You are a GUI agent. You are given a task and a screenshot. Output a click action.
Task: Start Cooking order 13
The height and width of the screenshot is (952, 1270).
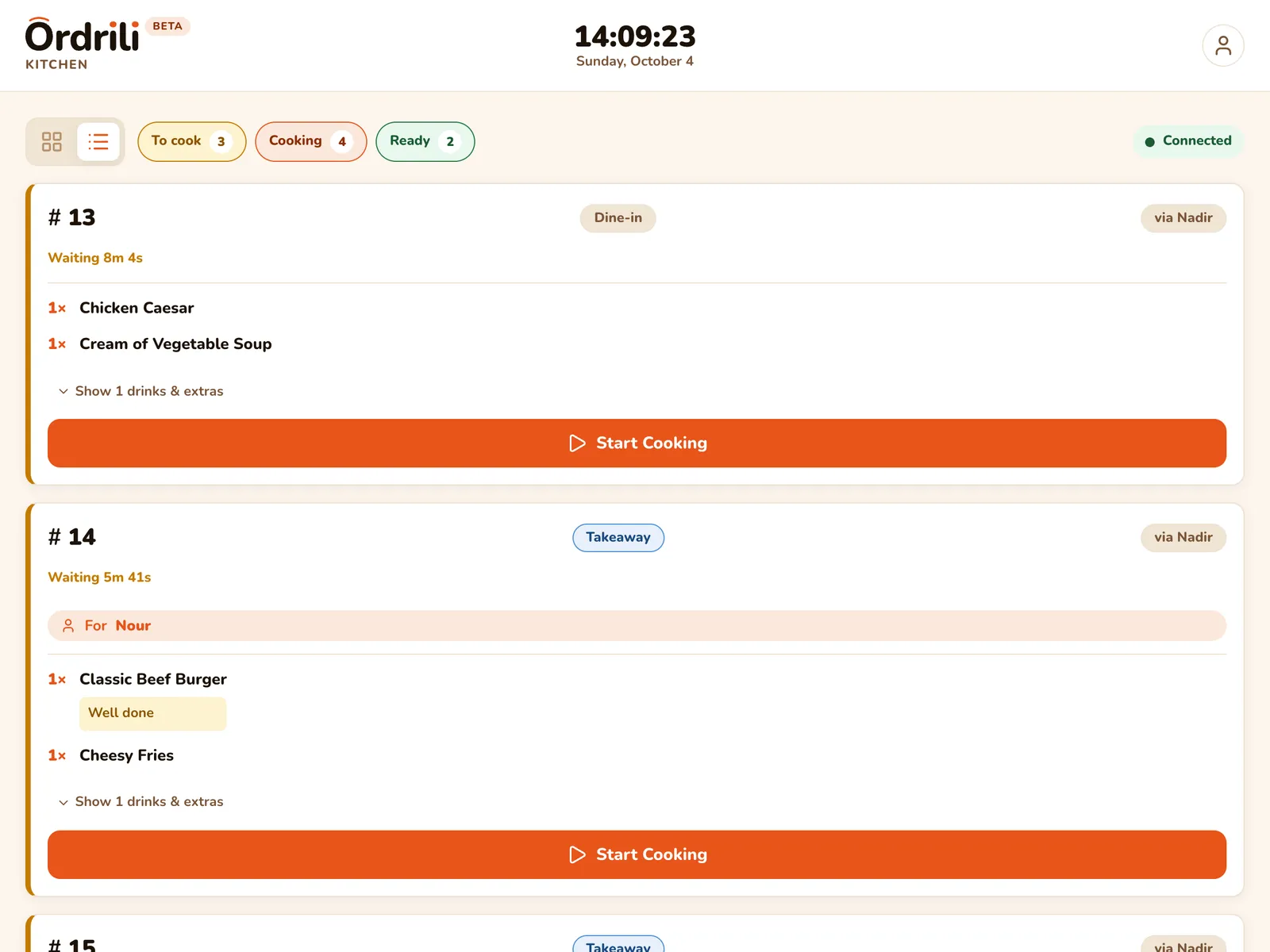[637, 443]
